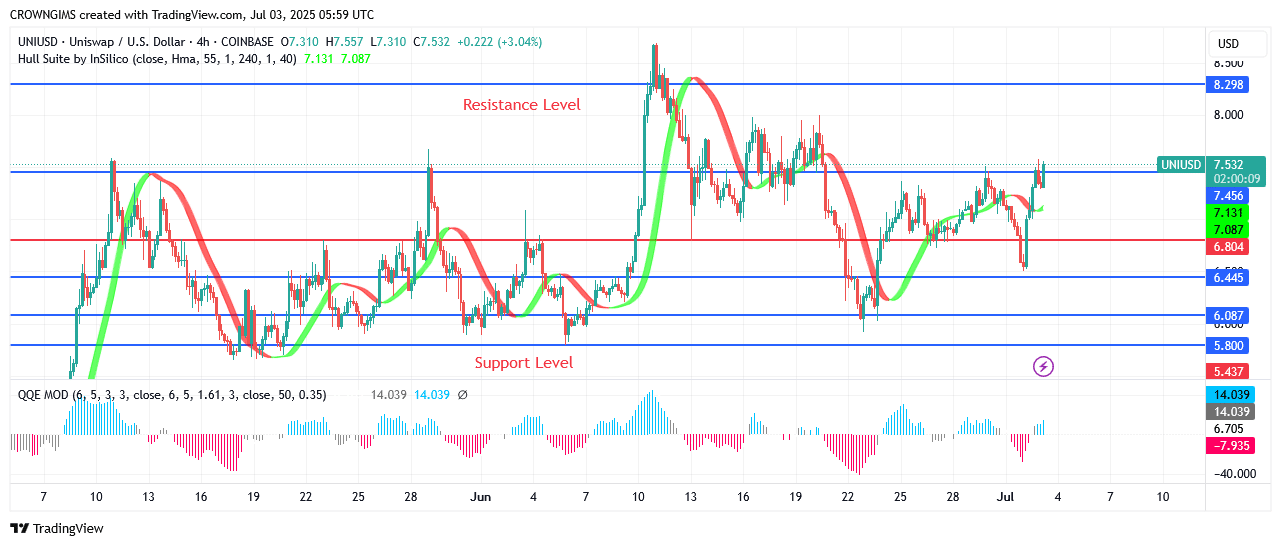
Task: Click the 8.000 price axis value
Action: [x=1229, y=114]
